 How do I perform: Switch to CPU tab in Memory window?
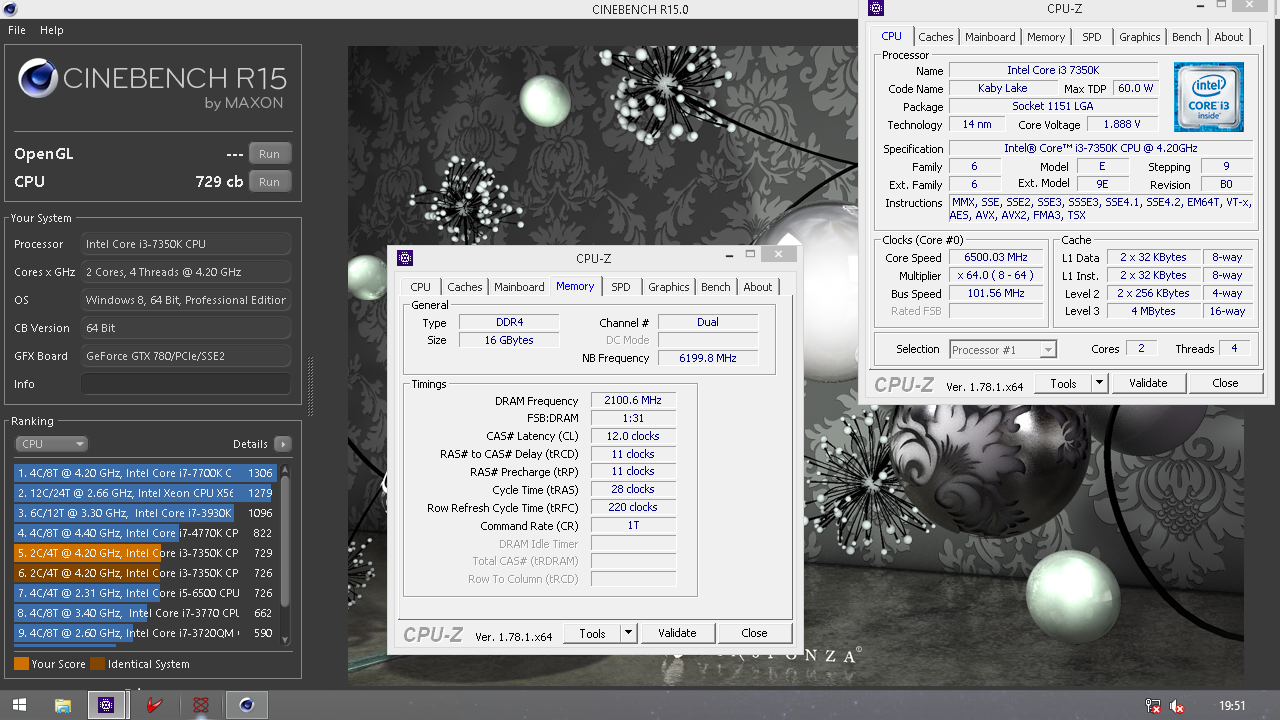coord(420,287)
